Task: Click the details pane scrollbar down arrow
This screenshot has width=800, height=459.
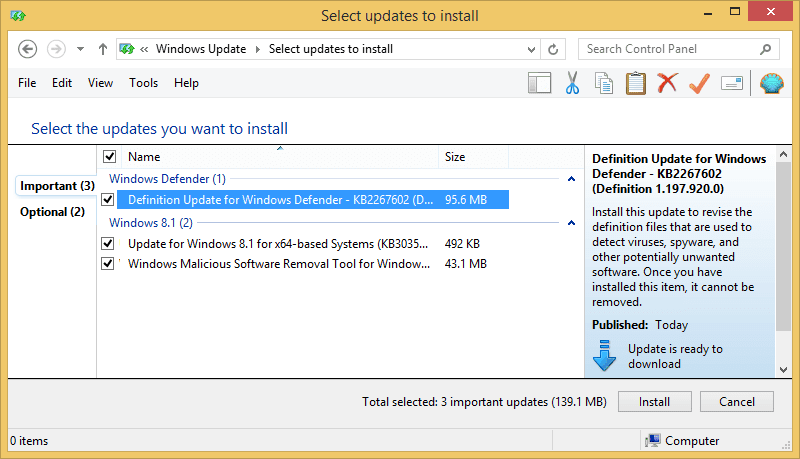Action: [x=784, y=370]
